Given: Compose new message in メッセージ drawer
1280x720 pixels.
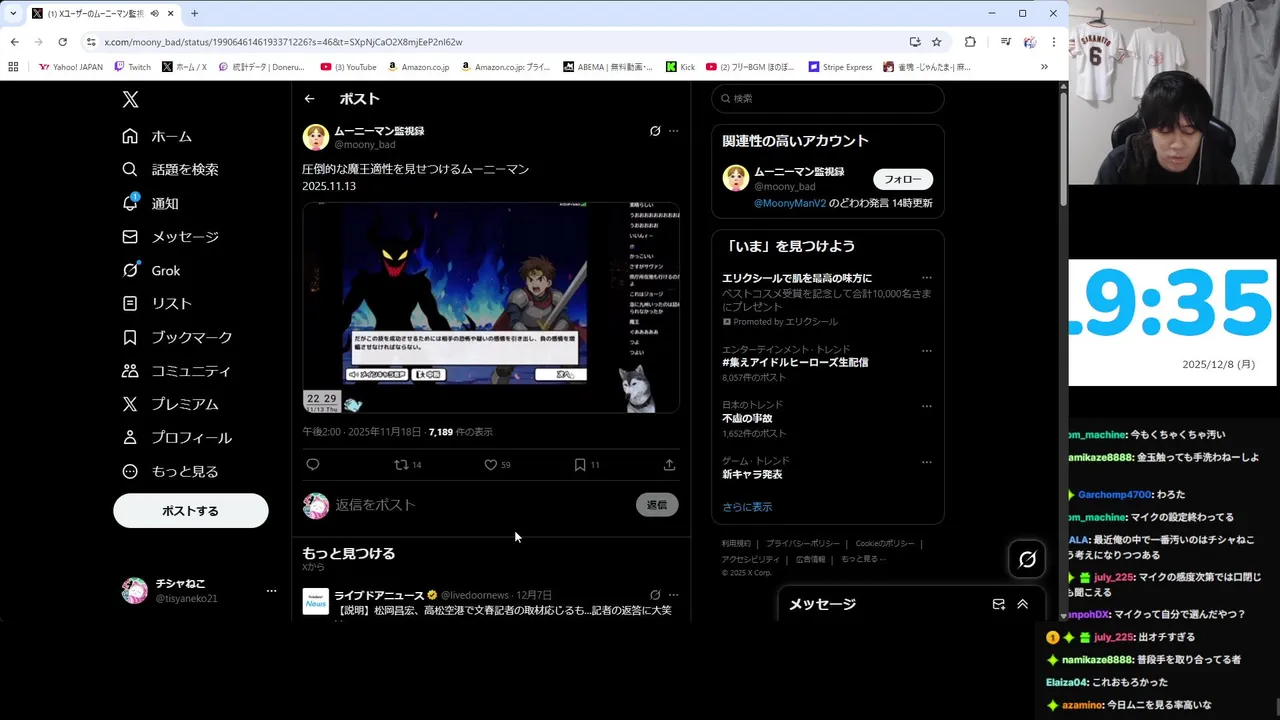Looking at the screenshot, I should click(998, 604).
